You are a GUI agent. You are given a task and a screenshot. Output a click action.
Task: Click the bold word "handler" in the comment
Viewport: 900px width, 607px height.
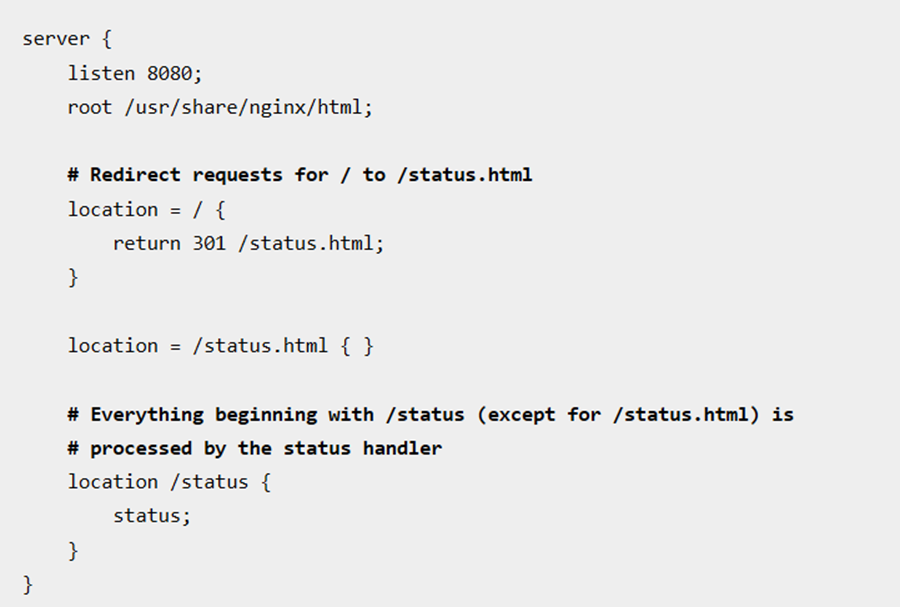pos(402,448)
